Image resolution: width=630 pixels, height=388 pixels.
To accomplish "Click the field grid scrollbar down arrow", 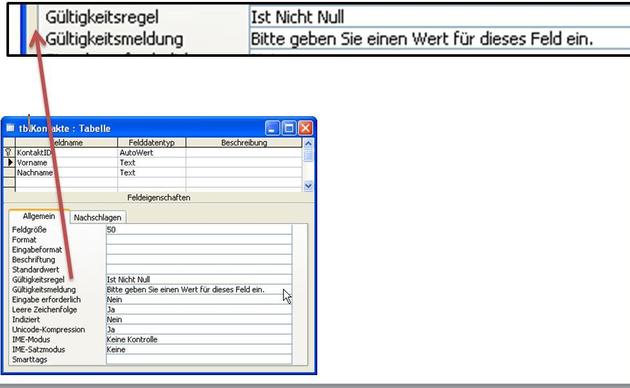I will click(308, 186).
